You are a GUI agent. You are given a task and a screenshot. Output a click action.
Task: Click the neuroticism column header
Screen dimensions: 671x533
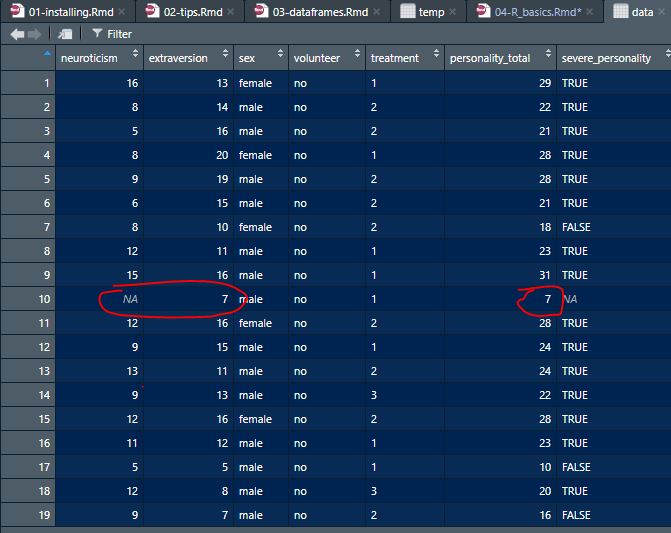(99, 58)
